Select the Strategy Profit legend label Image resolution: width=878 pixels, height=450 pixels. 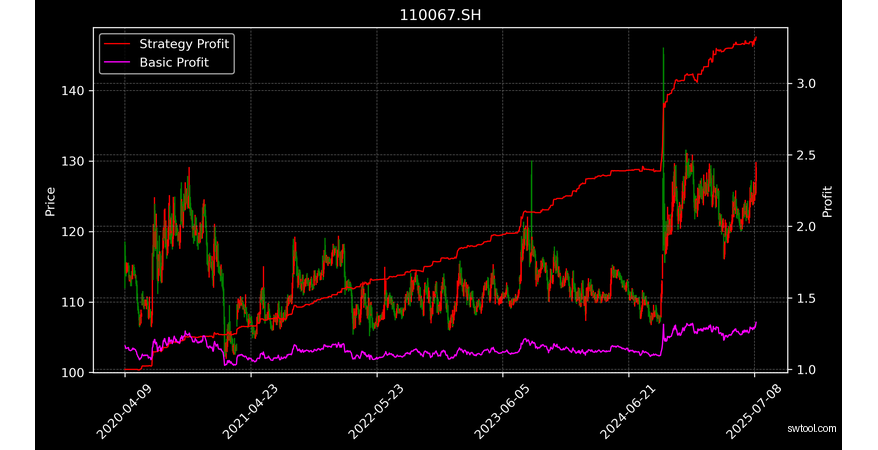click(x=184, y=44)
